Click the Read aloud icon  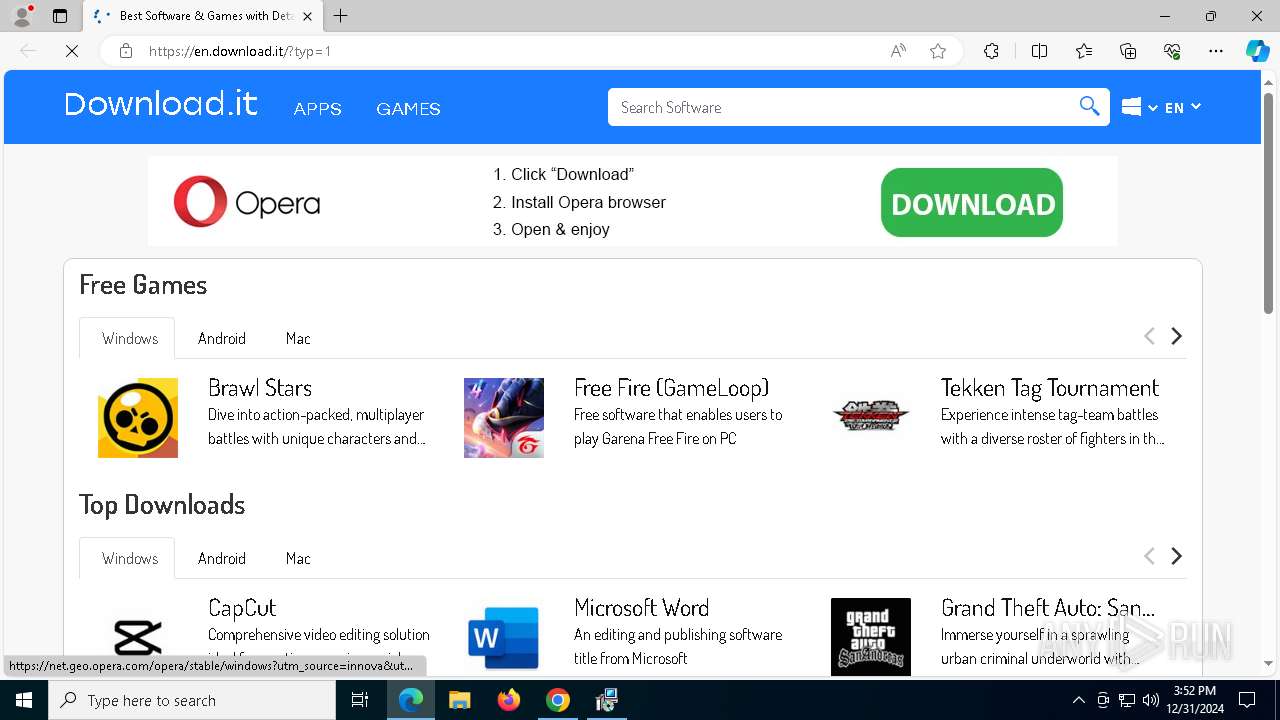898,51
